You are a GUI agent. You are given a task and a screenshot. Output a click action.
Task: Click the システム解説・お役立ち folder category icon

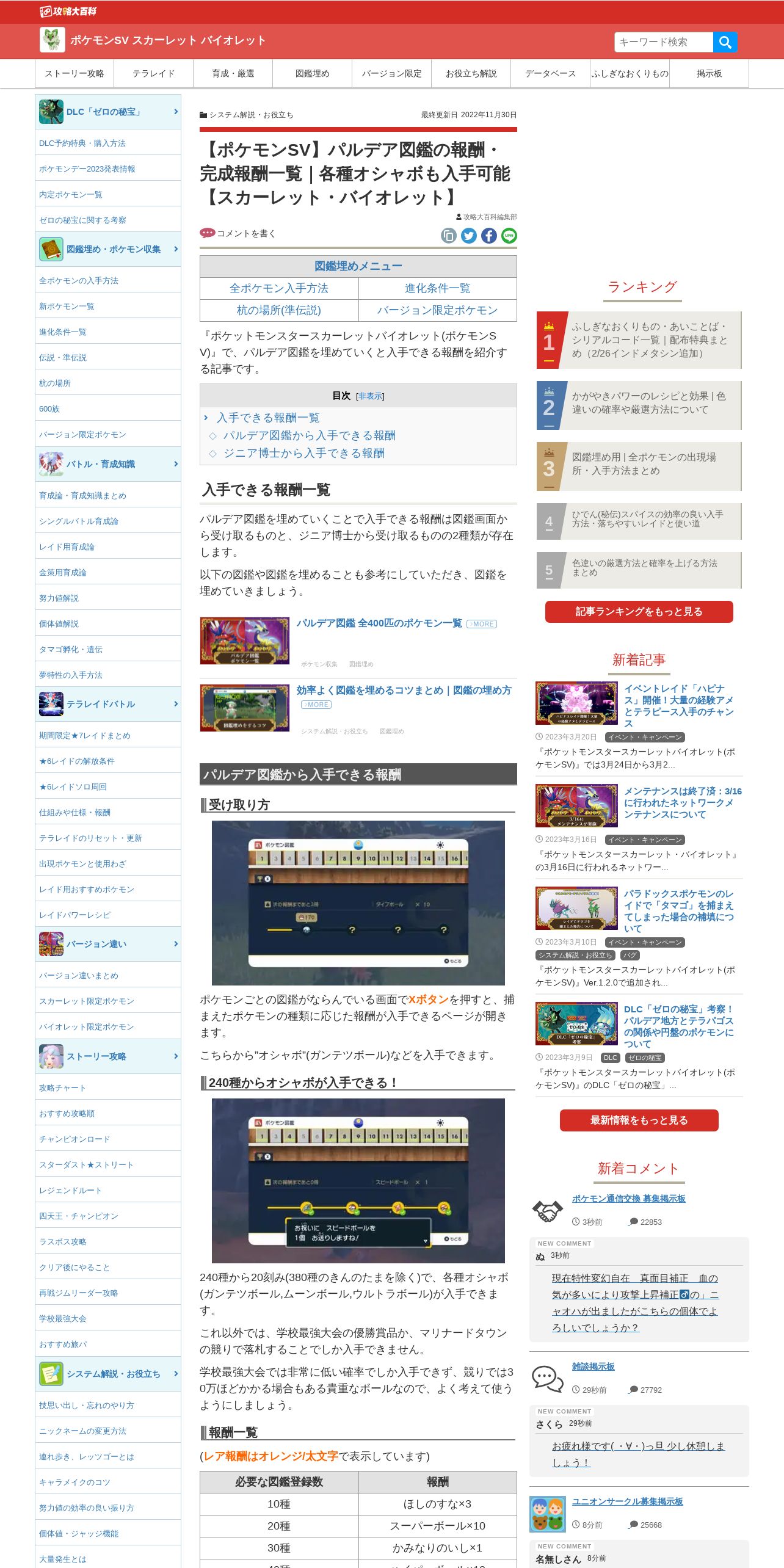pos(203,115)
